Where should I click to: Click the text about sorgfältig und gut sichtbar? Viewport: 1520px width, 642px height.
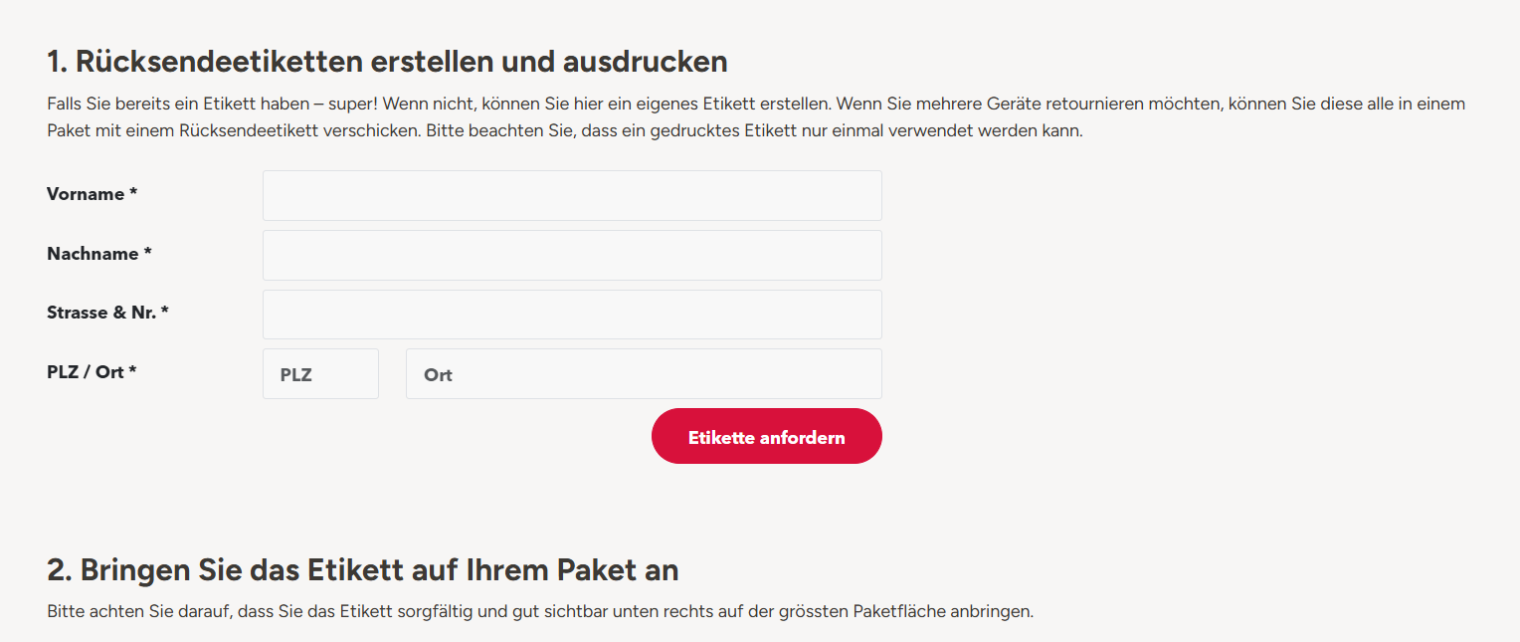pos(540,611)
